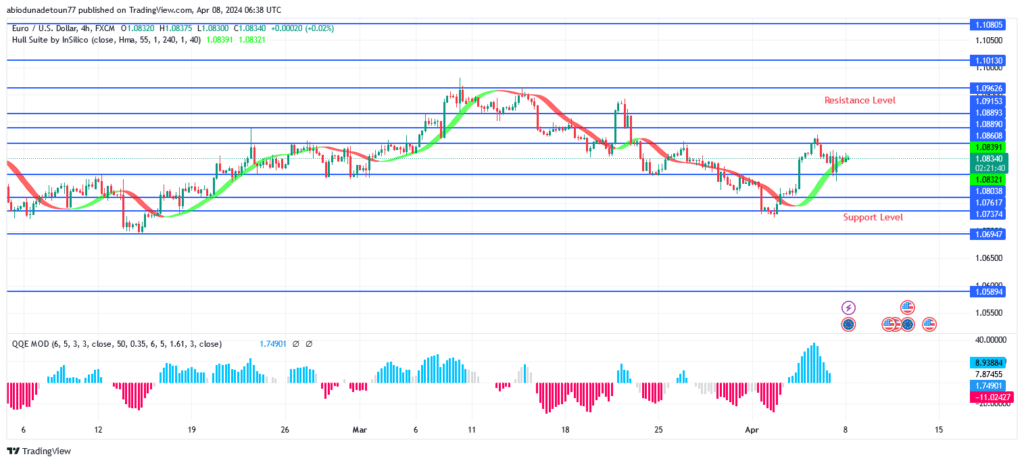Screen dimensions: 1024x463
Task: Click the cyan 8.93884 QQE axis label
Action: 989,362
